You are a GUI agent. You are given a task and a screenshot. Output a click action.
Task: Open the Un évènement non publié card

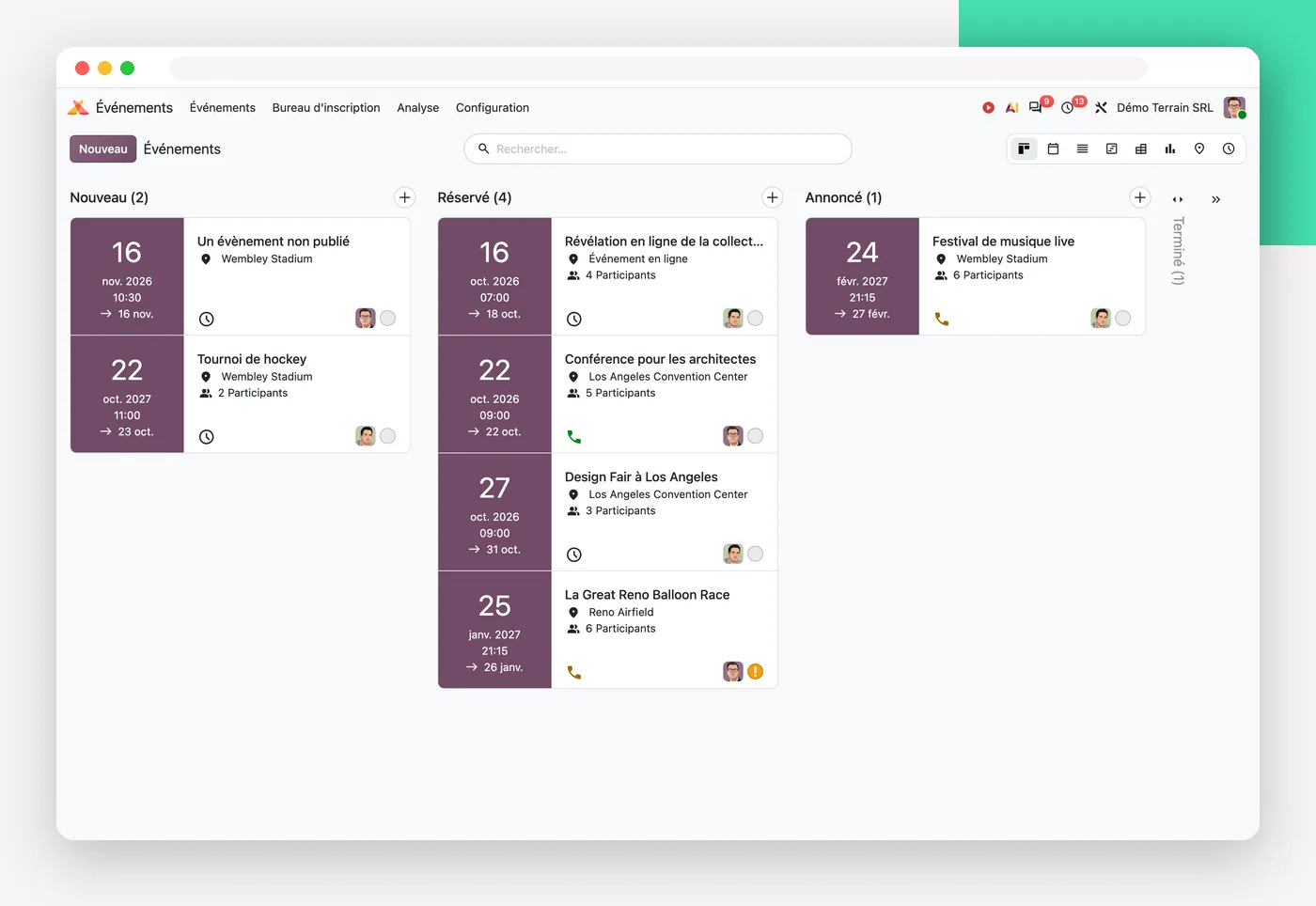click(241, 276)
